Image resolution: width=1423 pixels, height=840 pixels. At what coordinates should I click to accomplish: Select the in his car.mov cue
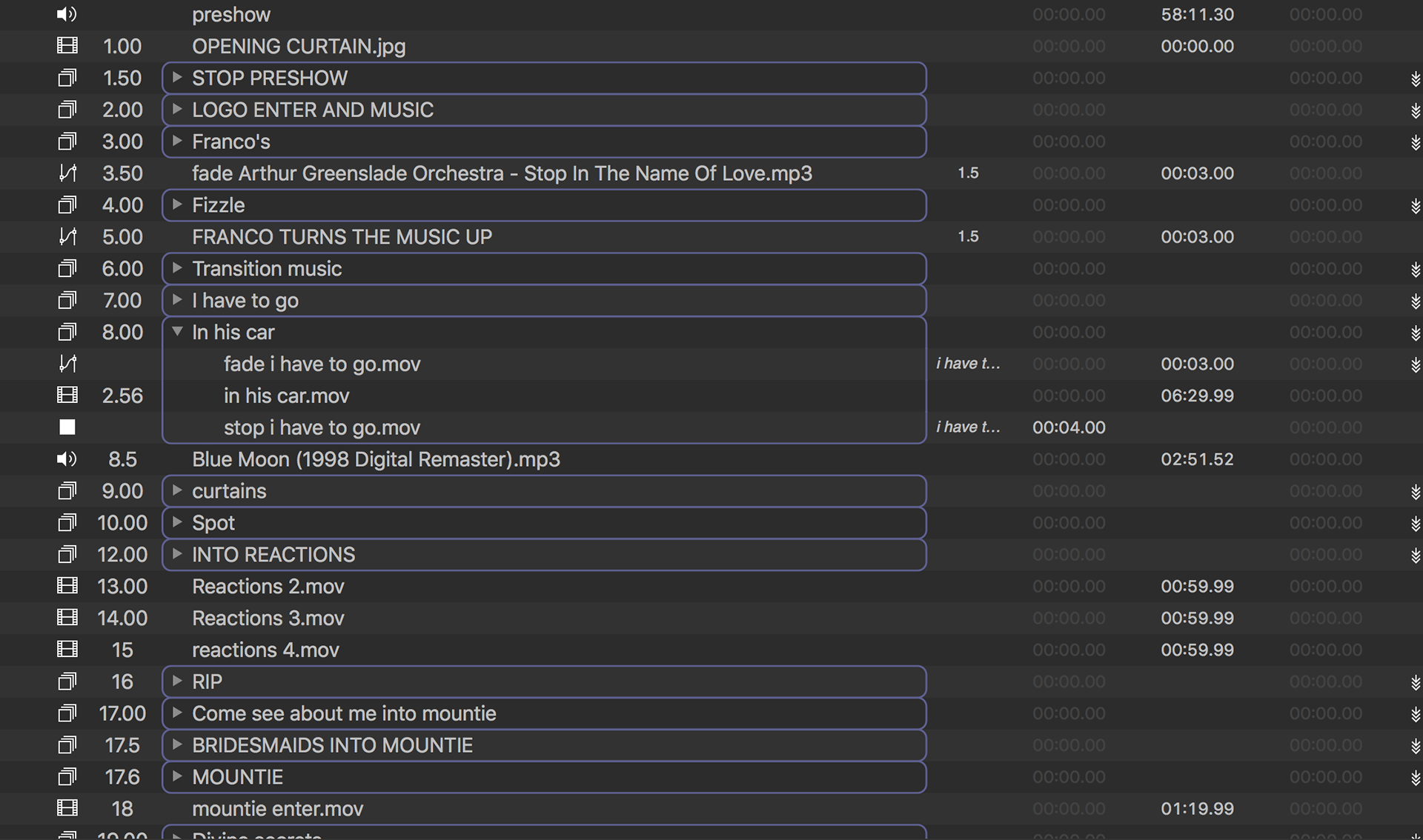pyautogui.click(x=286, y=396)
